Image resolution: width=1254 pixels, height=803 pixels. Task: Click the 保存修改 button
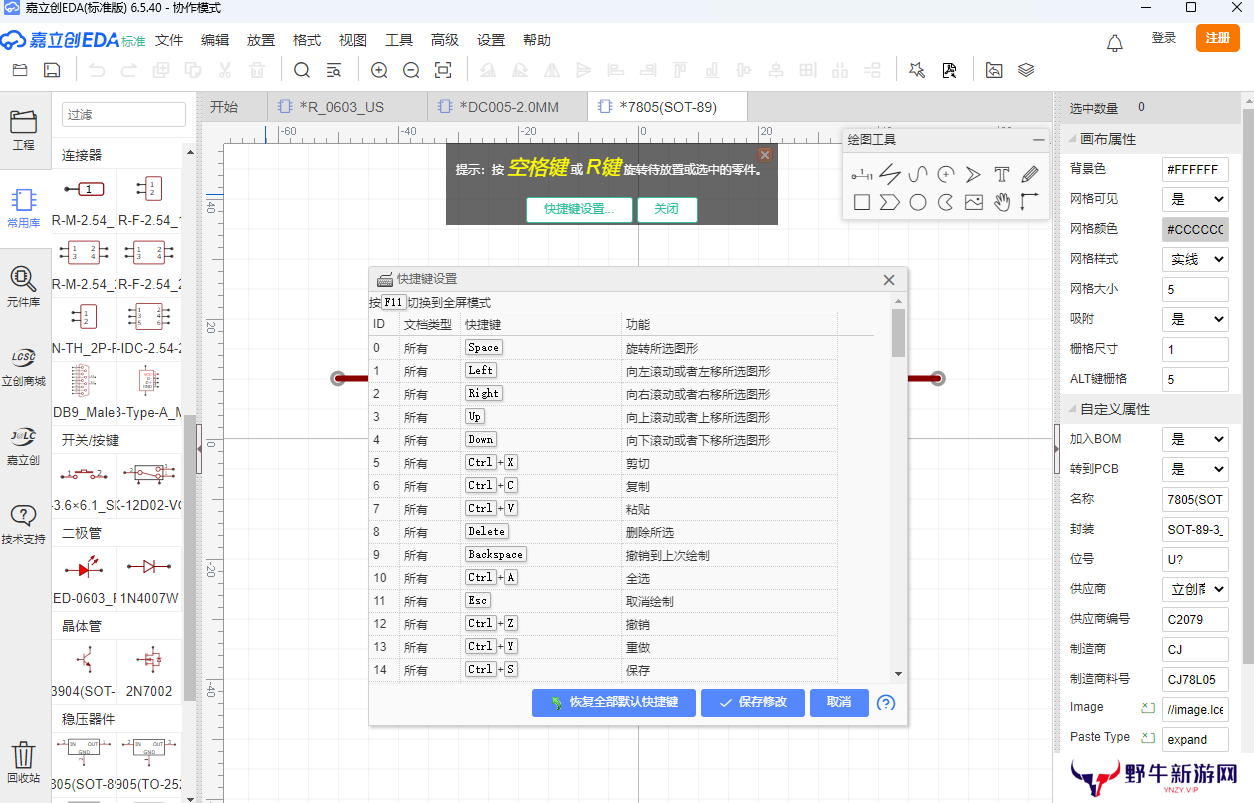(x=752, y=702)
